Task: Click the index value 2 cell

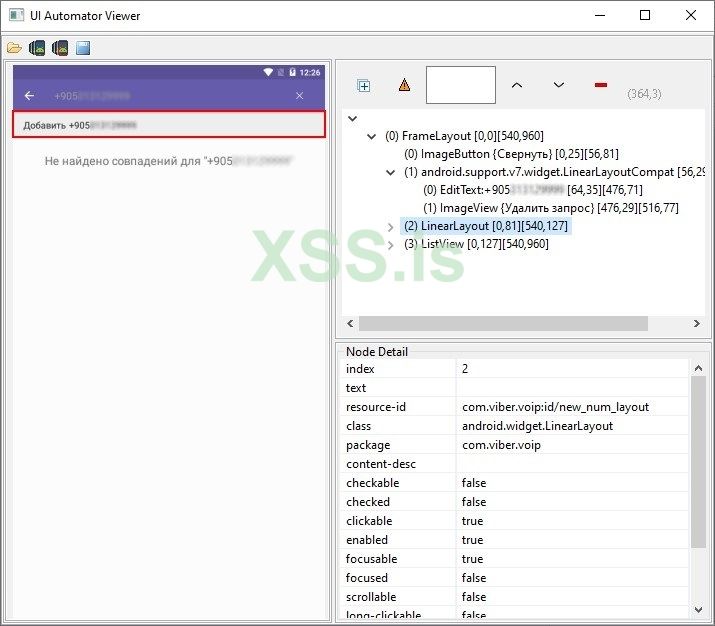Action: [x=572, y=368]
